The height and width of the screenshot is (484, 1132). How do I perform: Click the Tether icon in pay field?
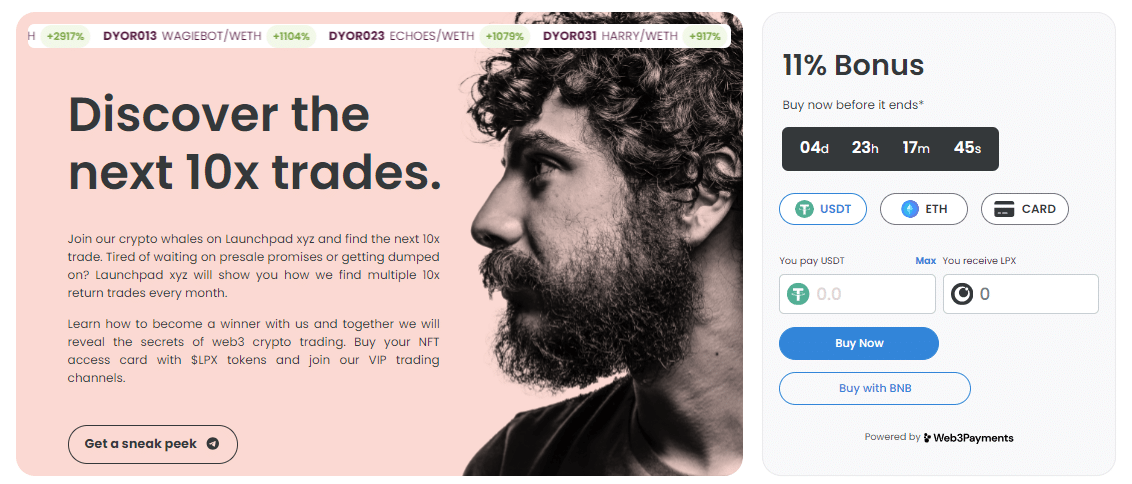[x=798, y=294]
